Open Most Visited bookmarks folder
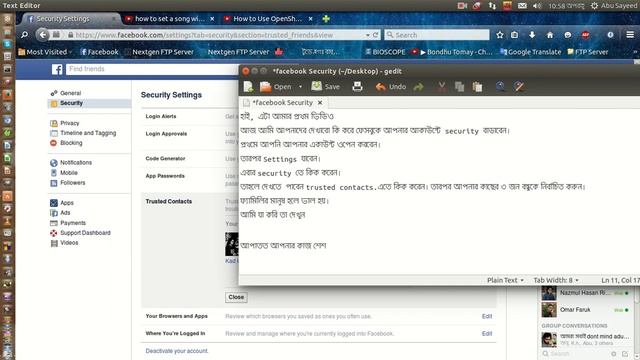The image size is (640, 360). point(45,52)
